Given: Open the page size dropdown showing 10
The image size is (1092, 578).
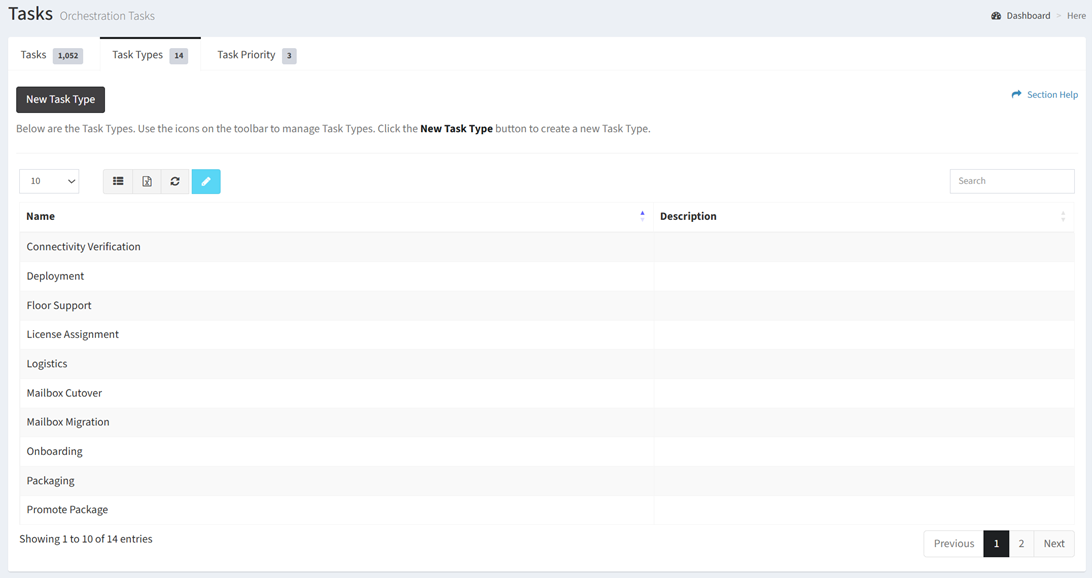Looking at the screenshot, I should tap(49, 181).
